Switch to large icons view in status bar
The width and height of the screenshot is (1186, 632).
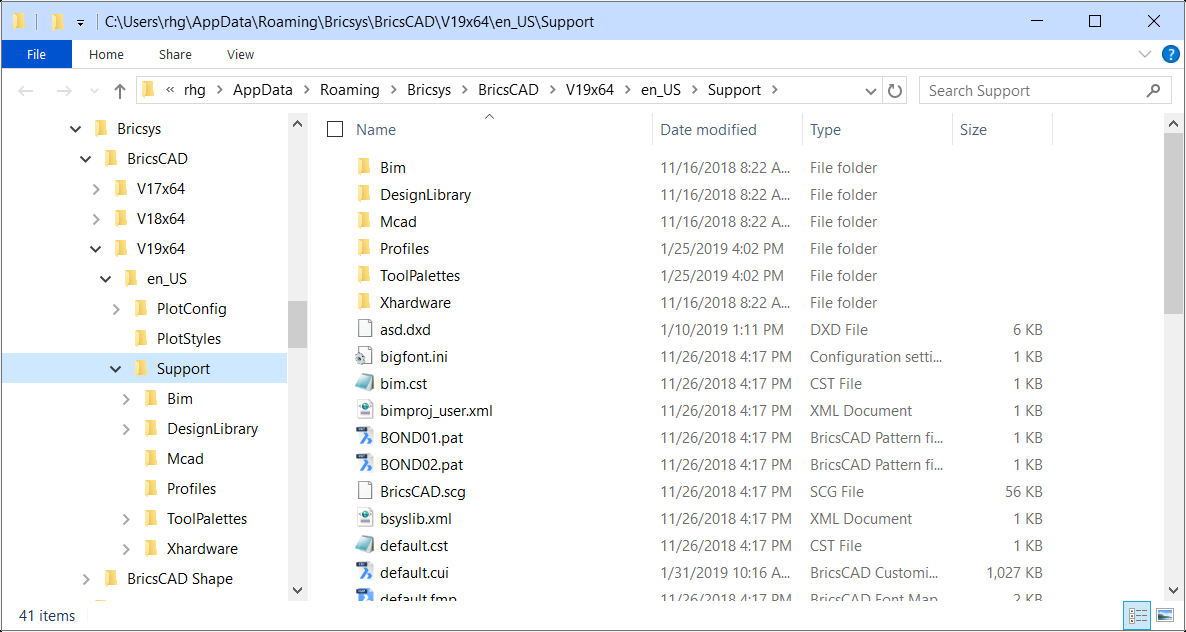pyautogui.click(x=1165, y=615)
